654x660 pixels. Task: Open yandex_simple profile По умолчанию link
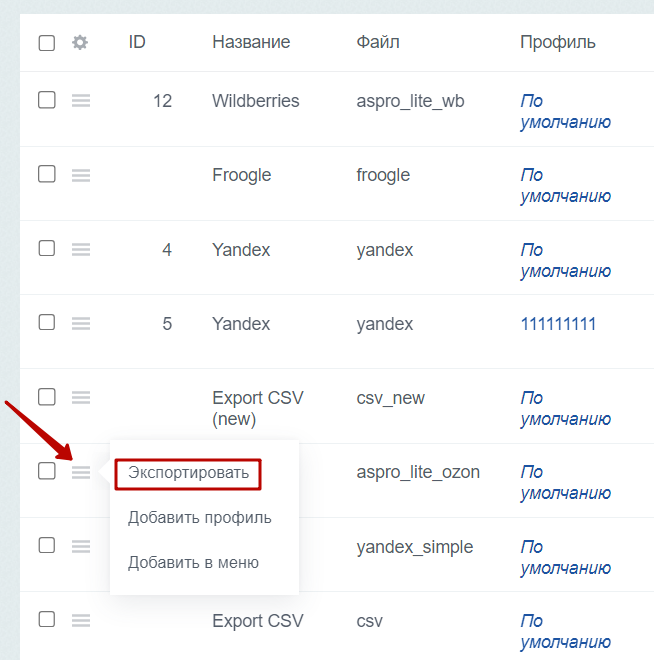click(565, 558)
